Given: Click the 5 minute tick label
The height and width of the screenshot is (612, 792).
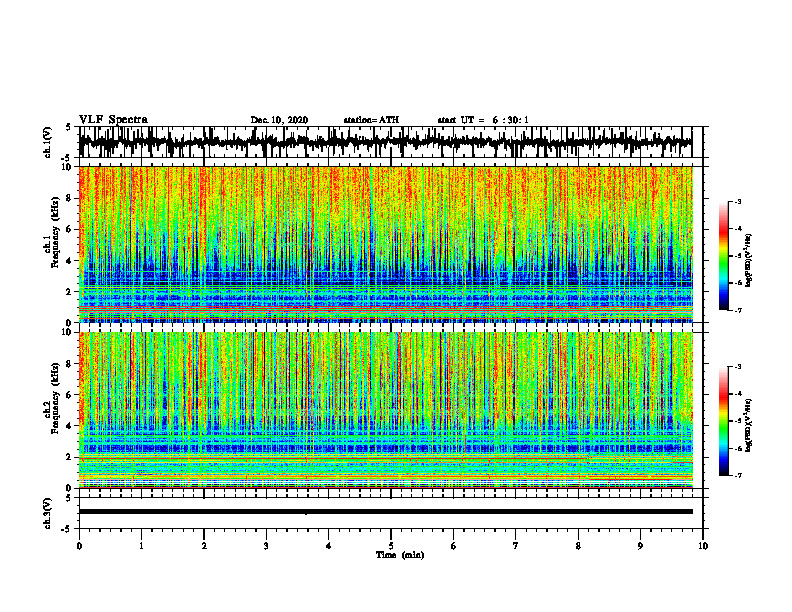Looking at the screenshot, I should pos(391,546).
